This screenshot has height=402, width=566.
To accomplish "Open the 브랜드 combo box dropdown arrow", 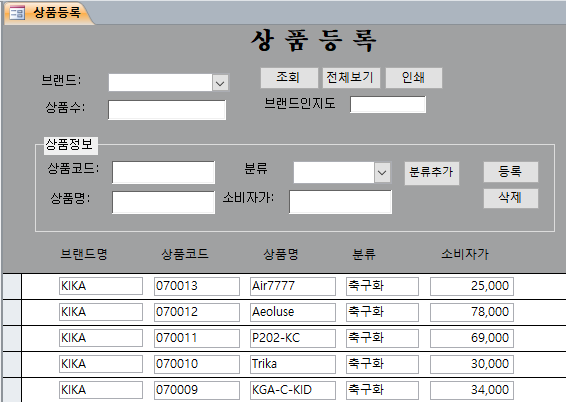I will [220, 83].
